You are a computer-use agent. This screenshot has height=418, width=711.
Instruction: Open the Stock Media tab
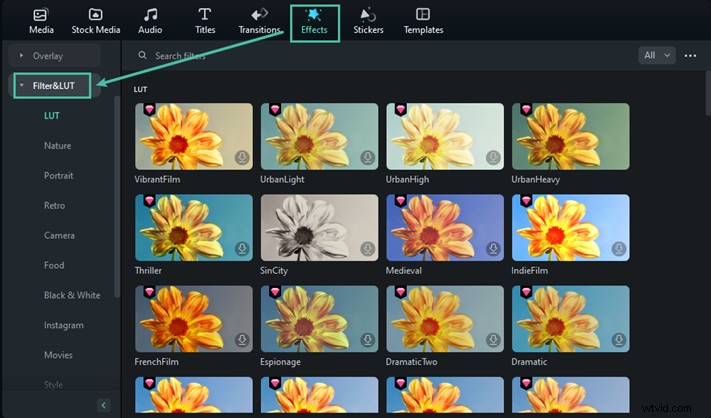[96, 22]
